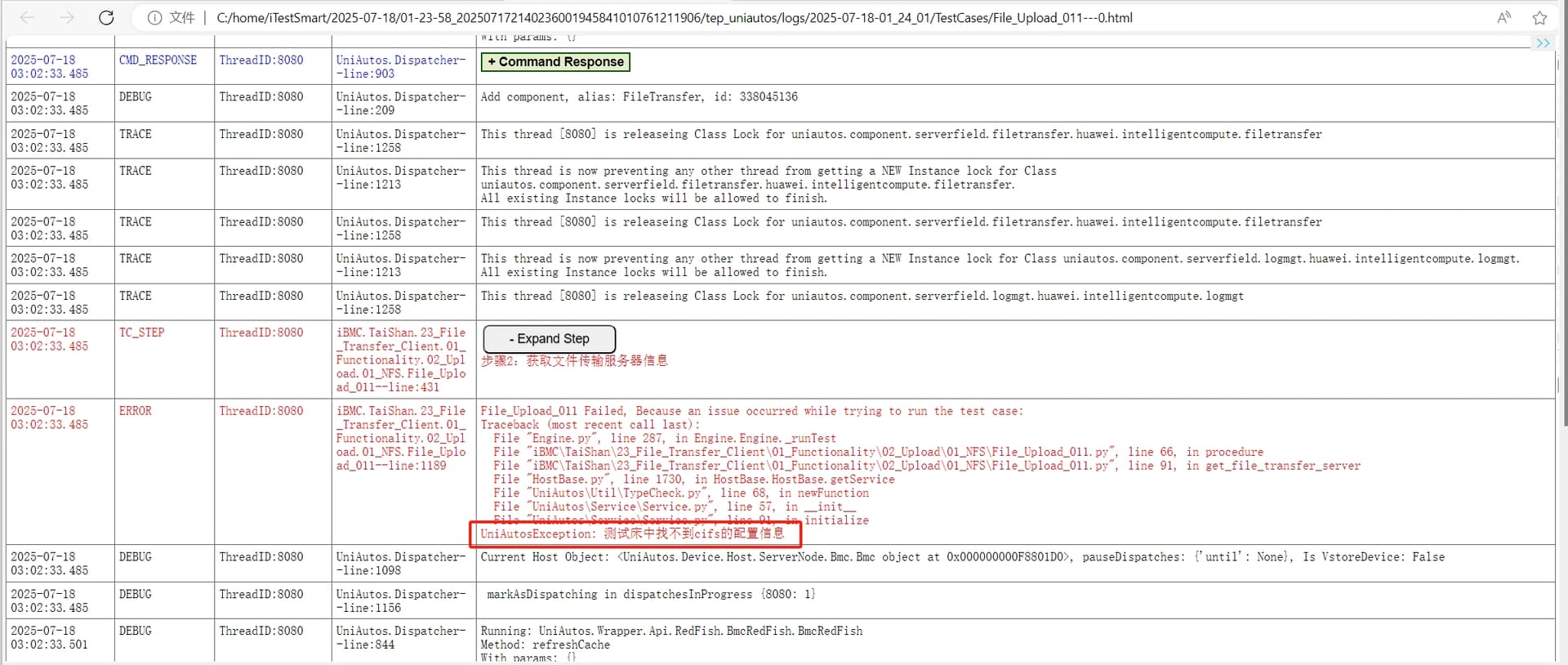Expand the Command Response section
The width and height of the screenshot is (1568, 665).
coord(555,62)
